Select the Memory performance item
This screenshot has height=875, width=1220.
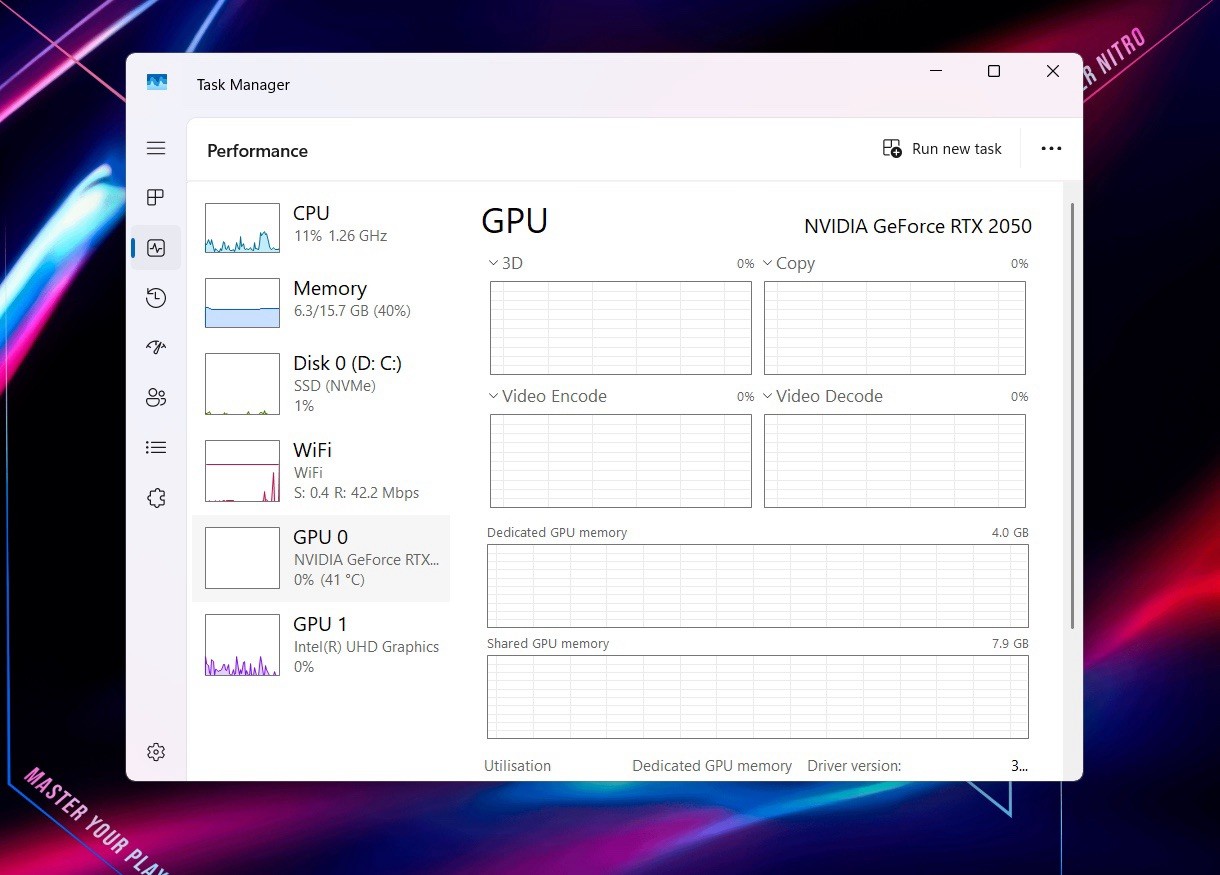pos(321,303)
